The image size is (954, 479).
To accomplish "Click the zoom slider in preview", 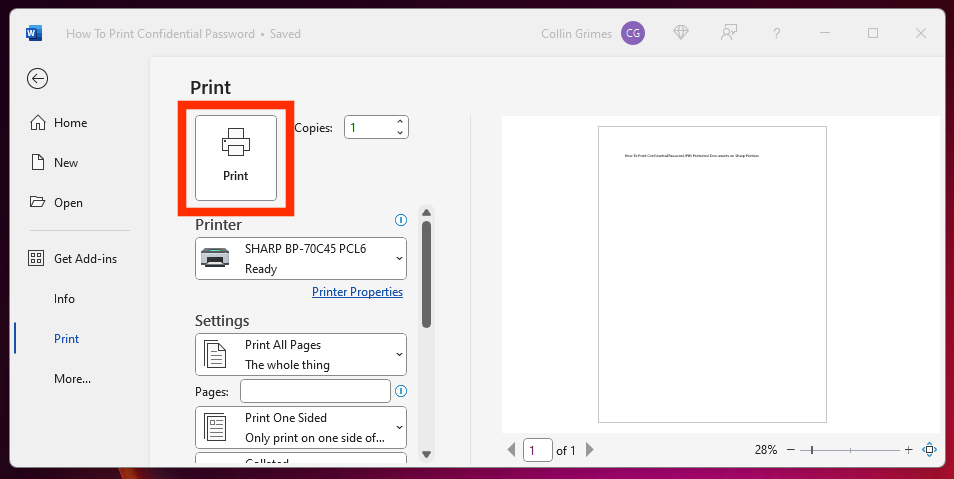I will (x=850, y=450).
